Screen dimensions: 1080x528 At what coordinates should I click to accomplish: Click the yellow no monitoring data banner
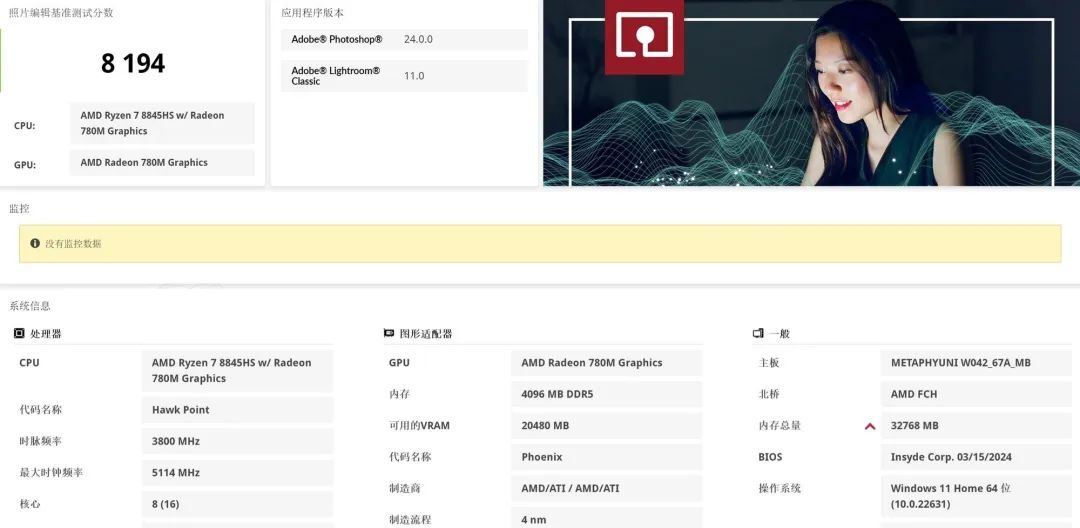(x=540, y=244)
